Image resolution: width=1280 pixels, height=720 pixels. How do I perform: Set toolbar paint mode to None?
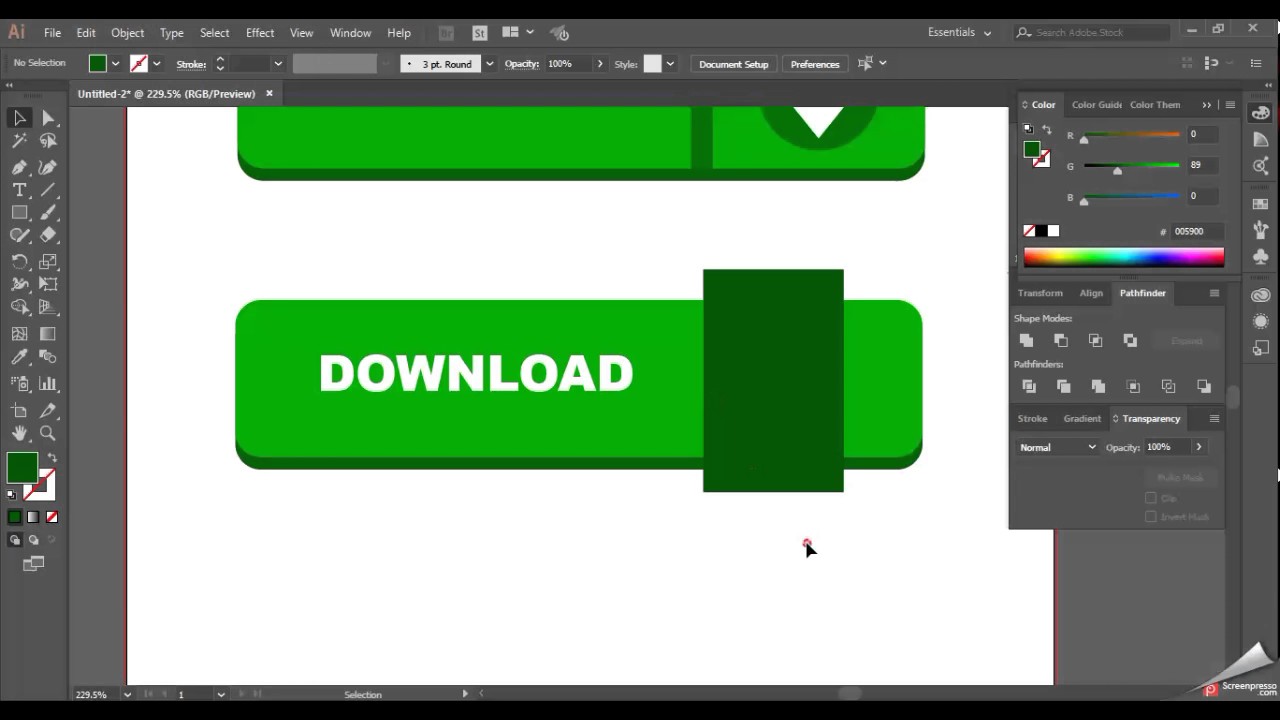[x=52, y=517]
